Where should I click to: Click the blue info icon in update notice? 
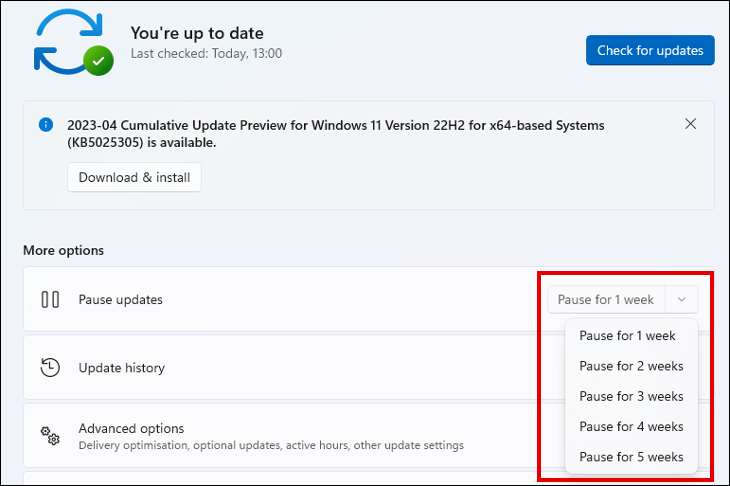click(46, 125)
